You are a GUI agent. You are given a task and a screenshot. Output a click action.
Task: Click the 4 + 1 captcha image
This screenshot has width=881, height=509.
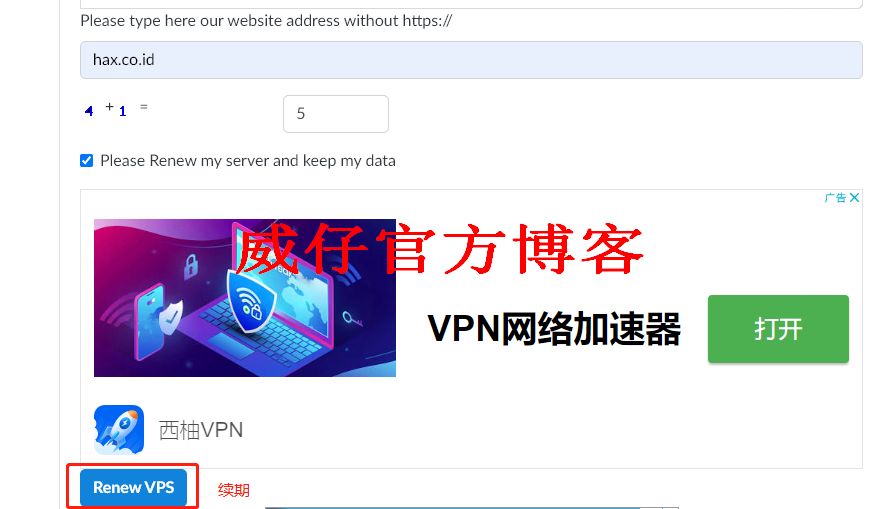coord(116,109)
